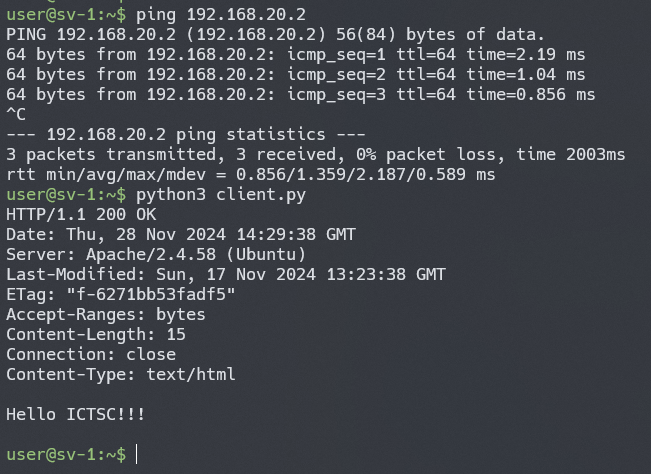This screenshot has height=474, width=651.
Task: Click the cursor at the last shell prompt
Action: tap(137, 454)
